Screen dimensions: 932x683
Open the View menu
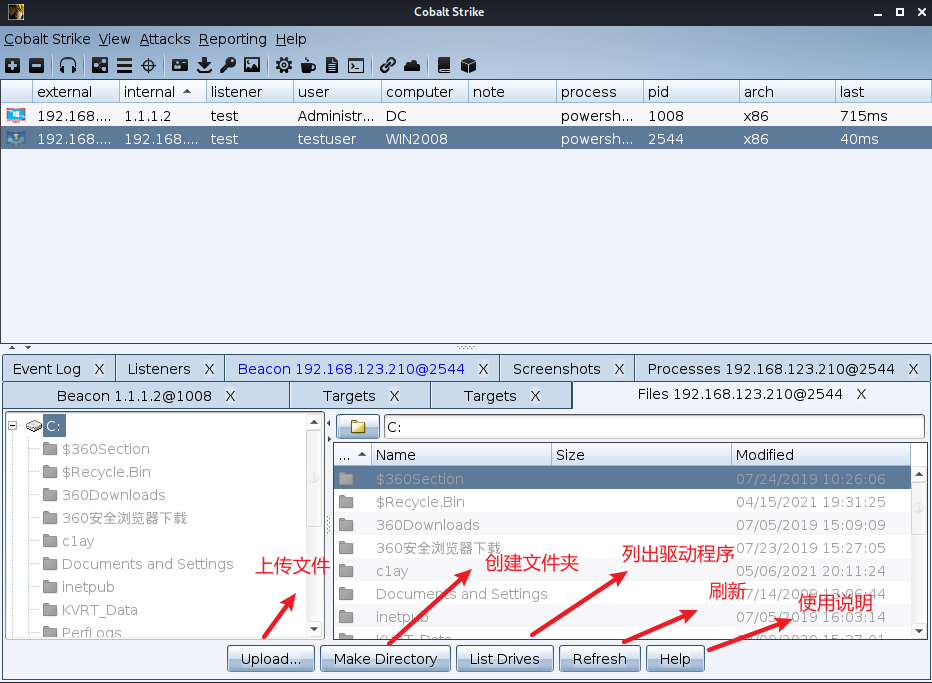pyautogui.click(x=114, y=39)
